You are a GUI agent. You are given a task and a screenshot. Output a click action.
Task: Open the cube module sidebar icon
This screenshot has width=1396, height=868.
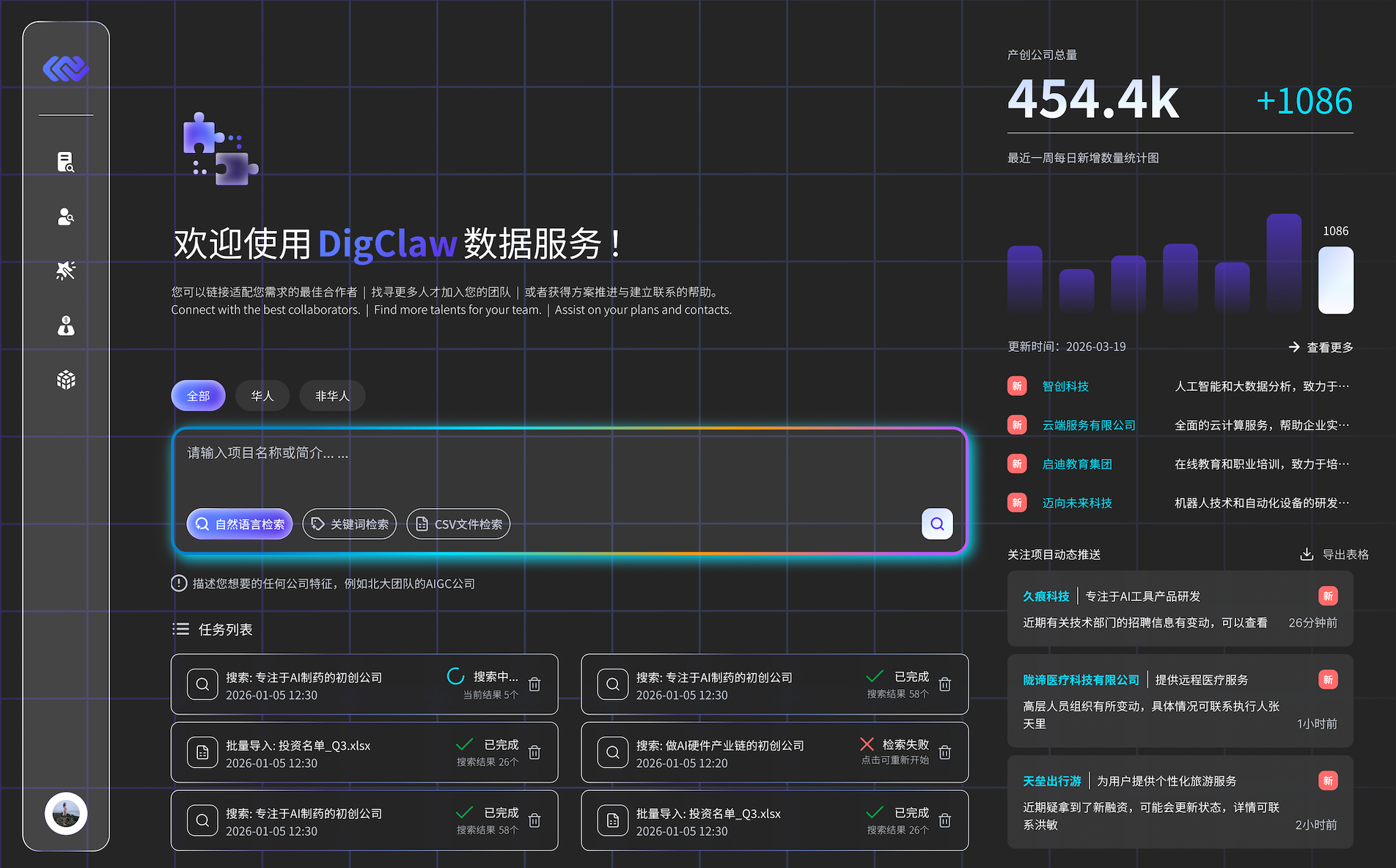click(x=66, y=380)
